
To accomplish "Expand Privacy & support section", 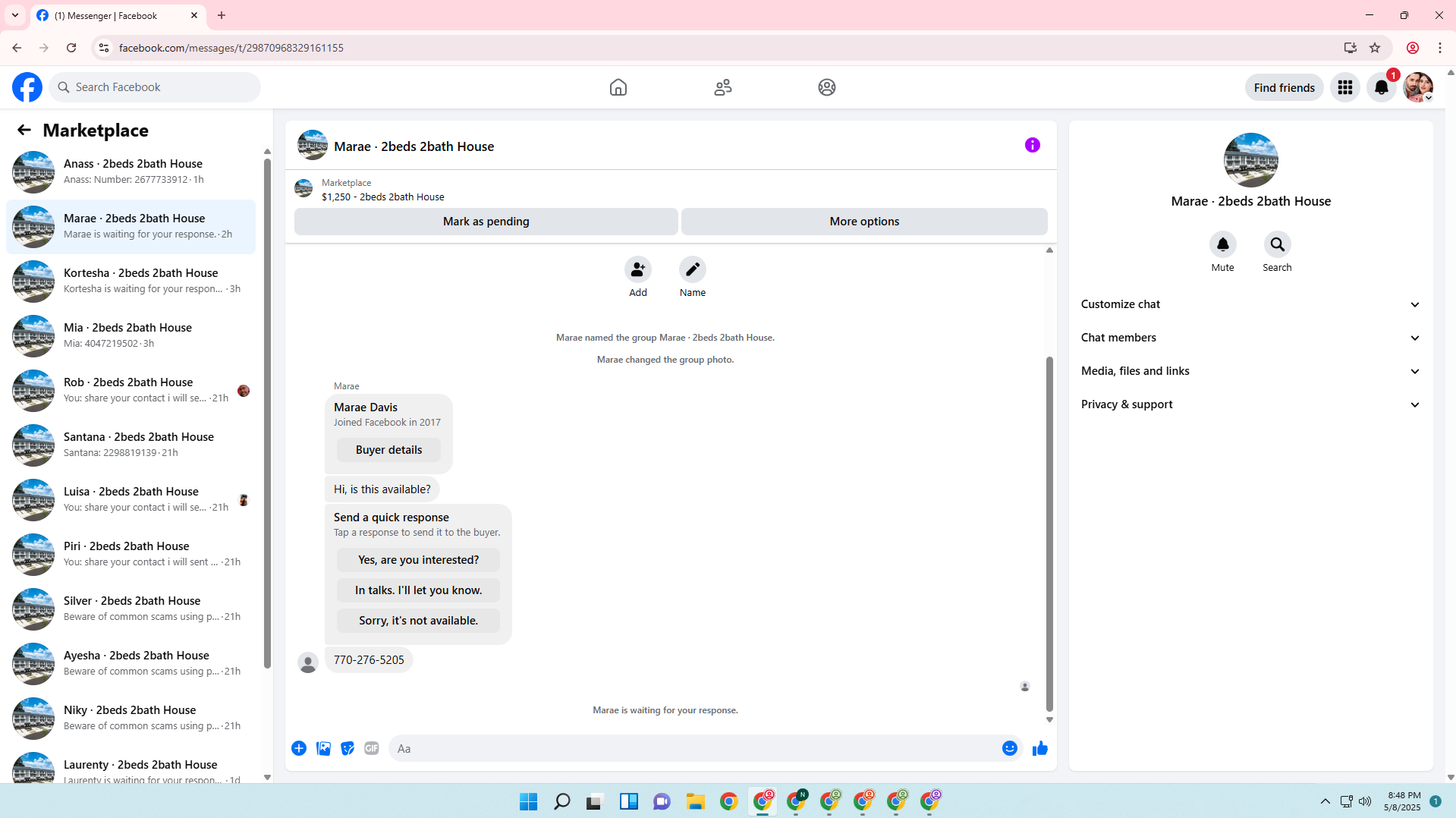I will pyautogui.click(x=1250, y=404).
